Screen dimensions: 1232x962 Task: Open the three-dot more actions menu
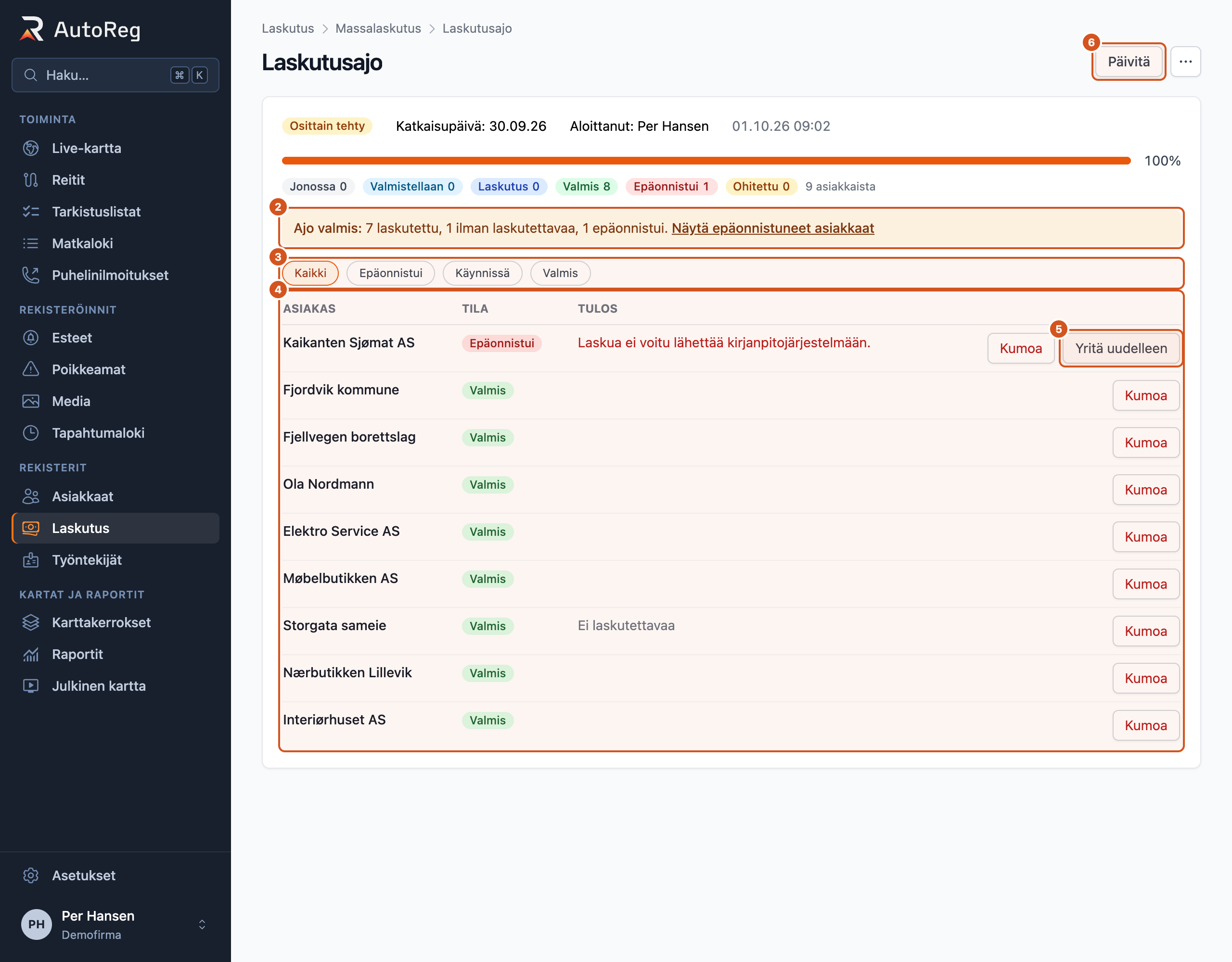coord(1185,62)
